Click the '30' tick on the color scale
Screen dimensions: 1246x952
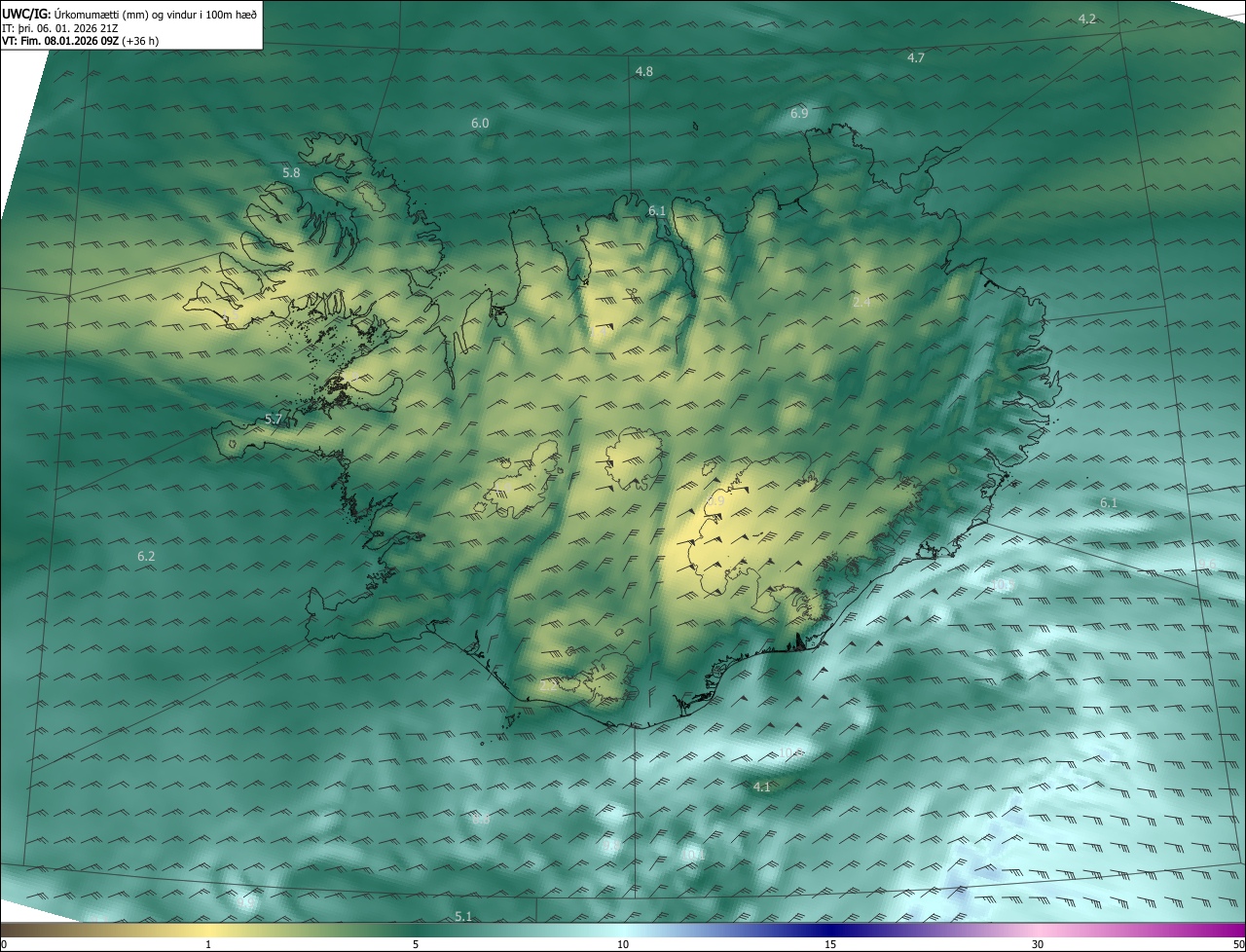1038,944
